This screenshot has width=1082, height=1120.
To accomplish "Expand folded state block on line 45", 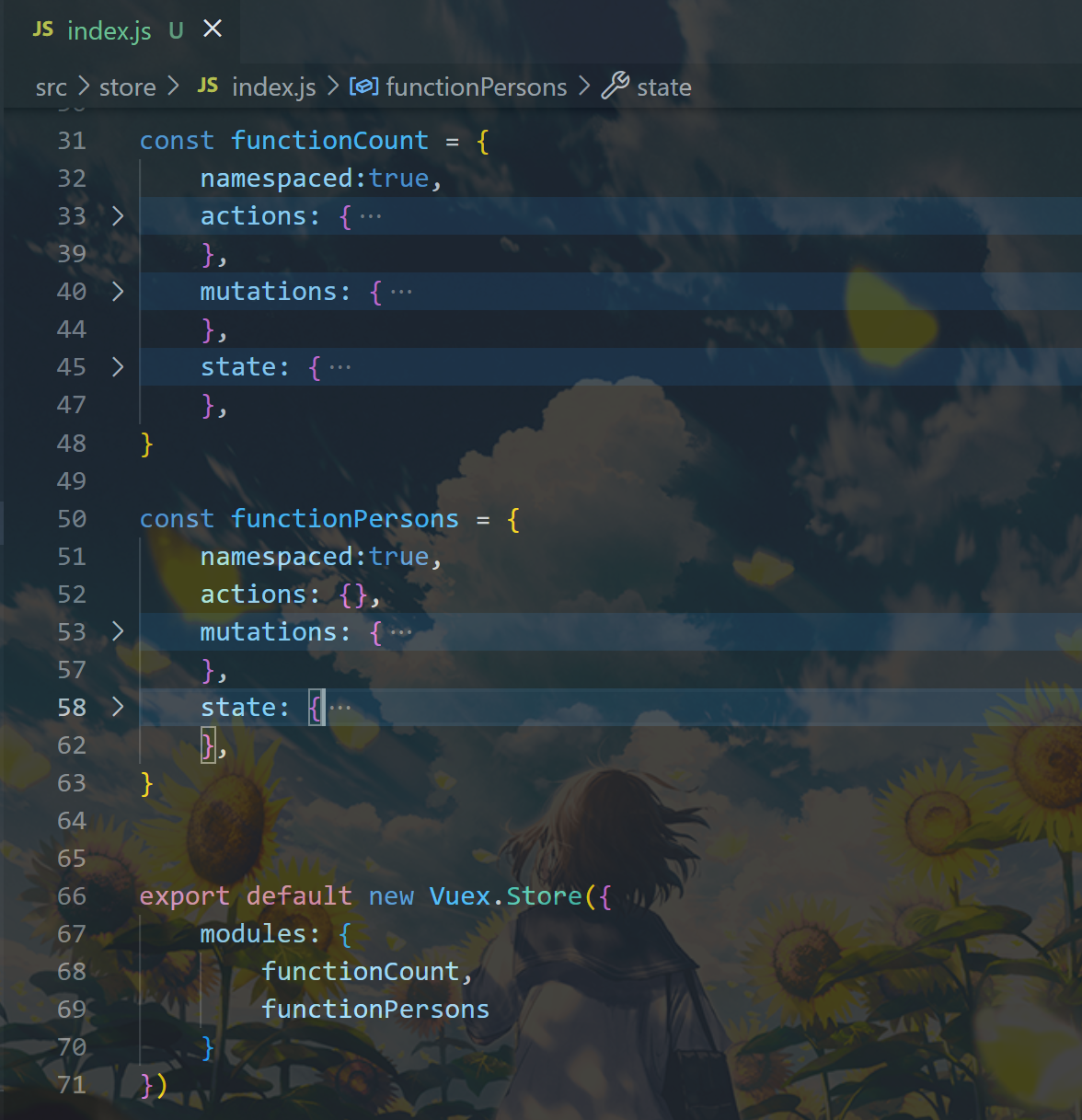I will pyautogui.click(x=118, y=367).
